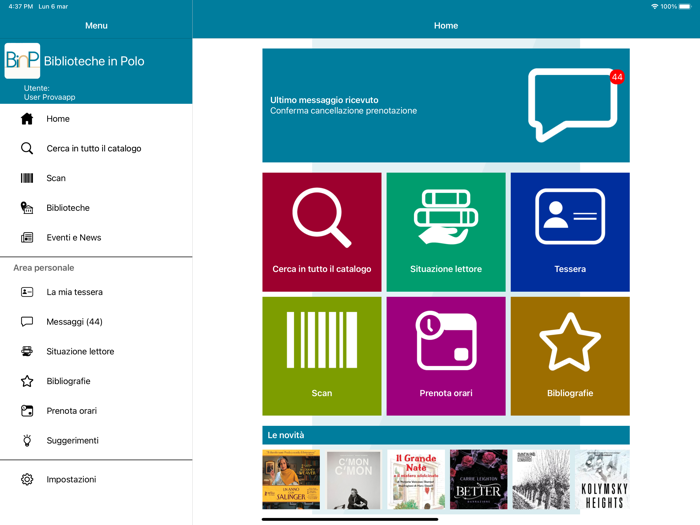Click the large message bubble icon in banner
The image size is (700, 525).
tap(572, 105)
